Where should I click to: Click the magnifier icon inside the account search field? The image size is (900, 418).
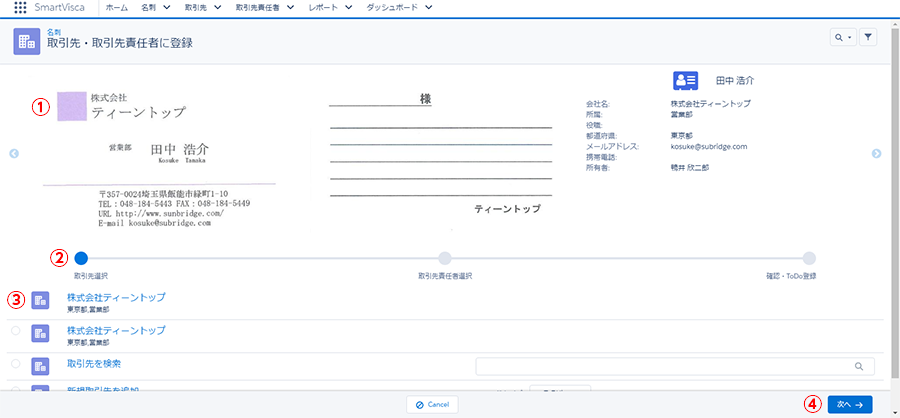[859, 366]
